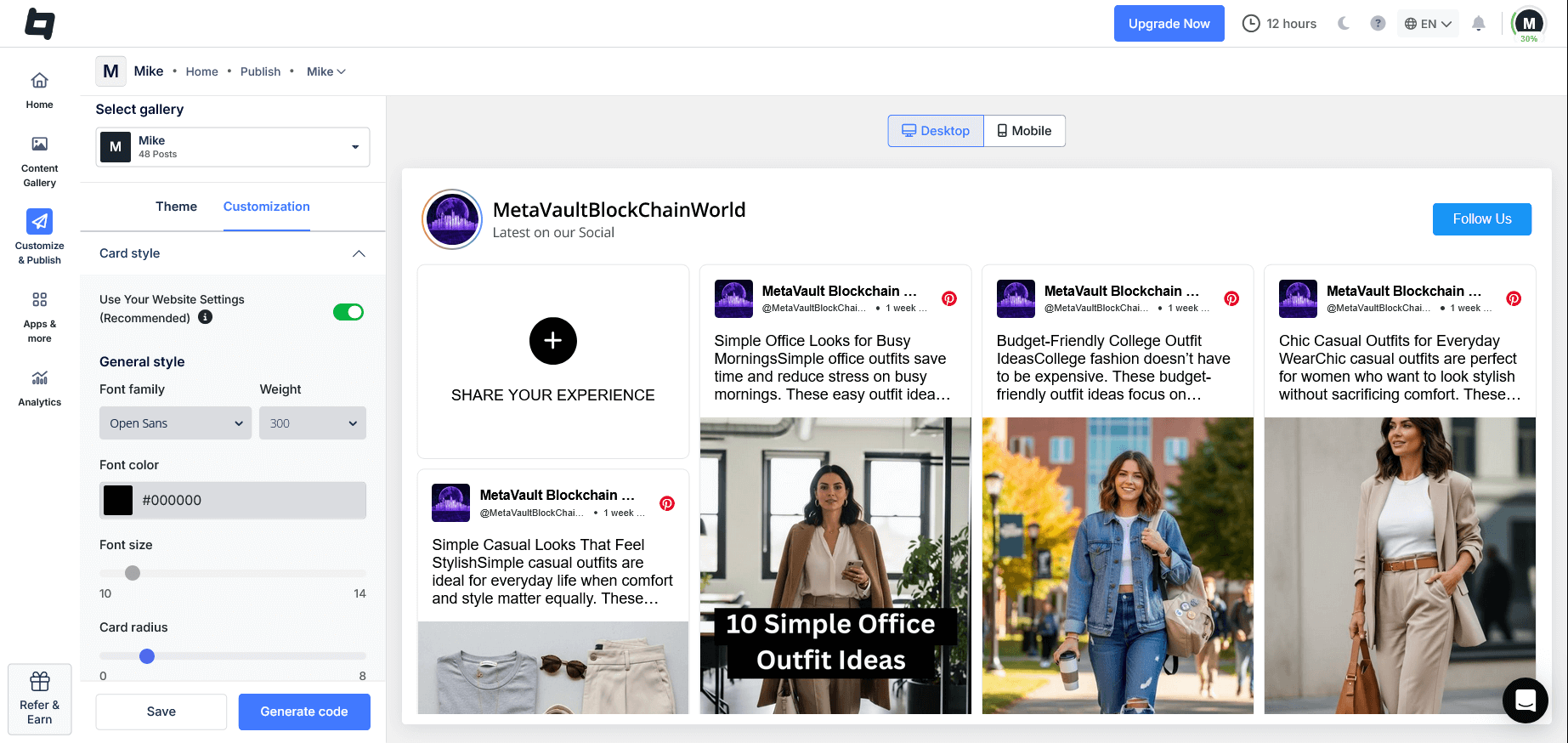The width and height of the screenshot is (1568, 743).
Task: Open Apps & more in sidebar
Action: (x=39, y=316)
